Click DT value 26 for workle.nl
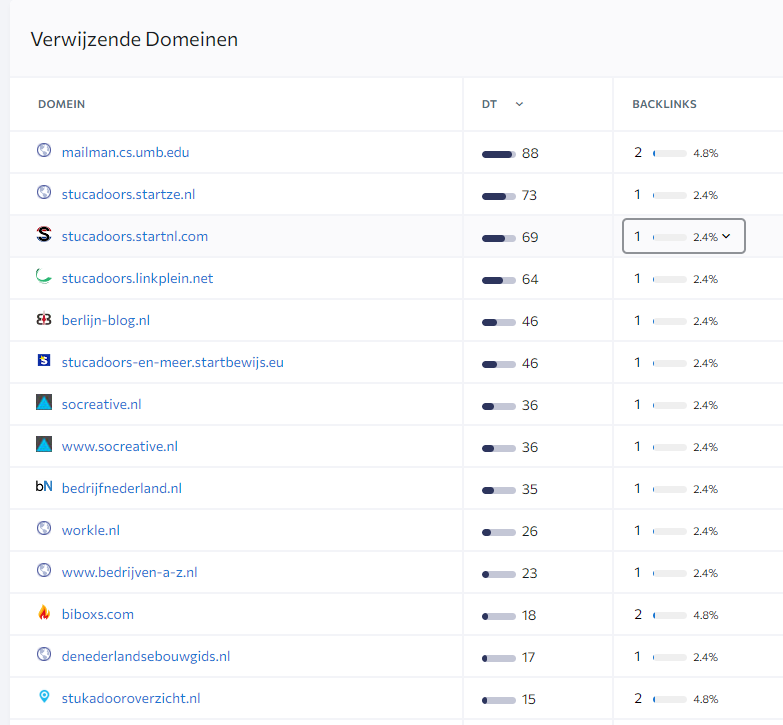This screenshot has width=783, height=725. click(x=530, y=531)
